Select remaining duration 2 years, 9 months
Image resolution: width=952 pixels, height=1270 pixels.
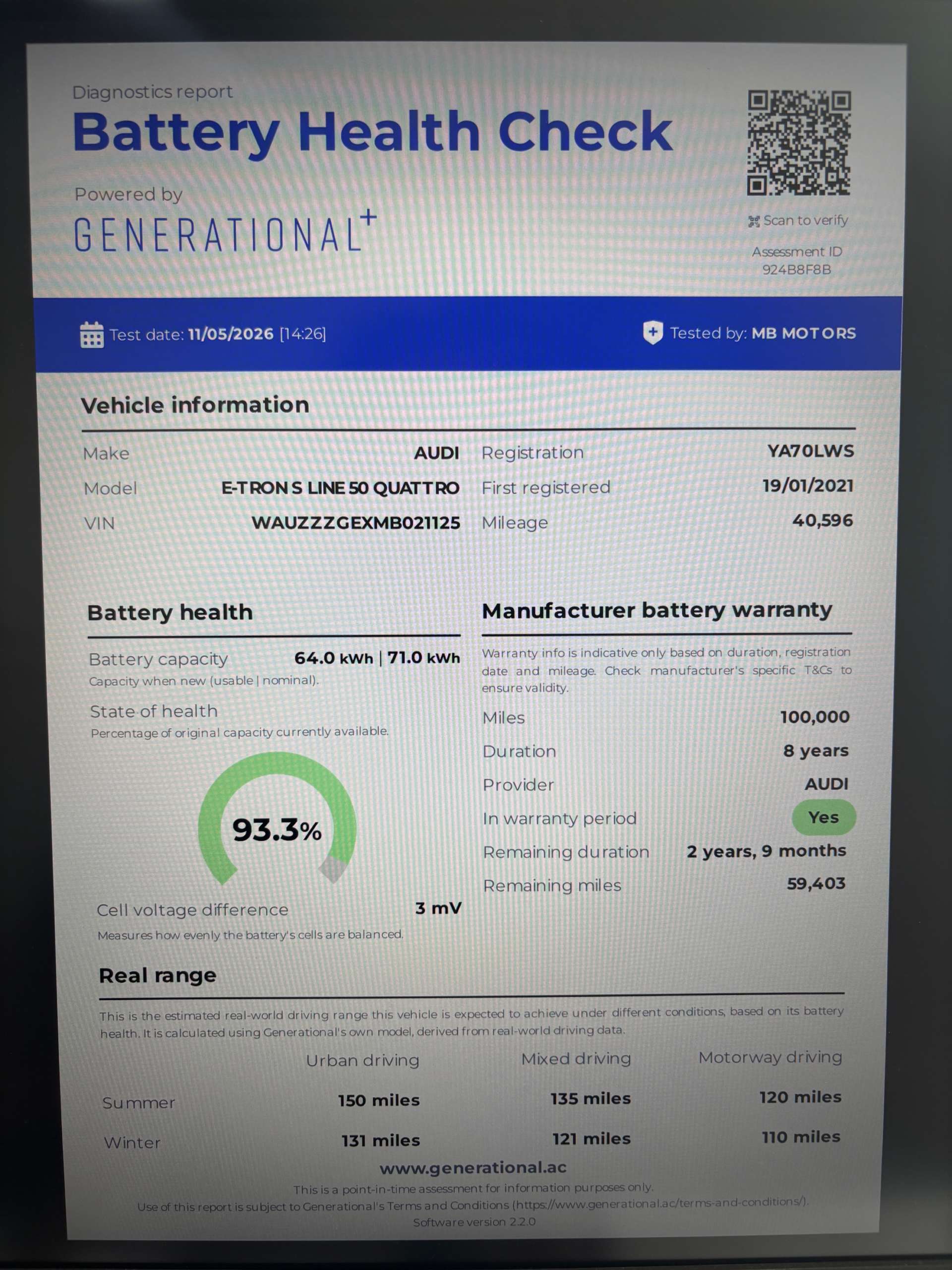[x=767, y=851]
